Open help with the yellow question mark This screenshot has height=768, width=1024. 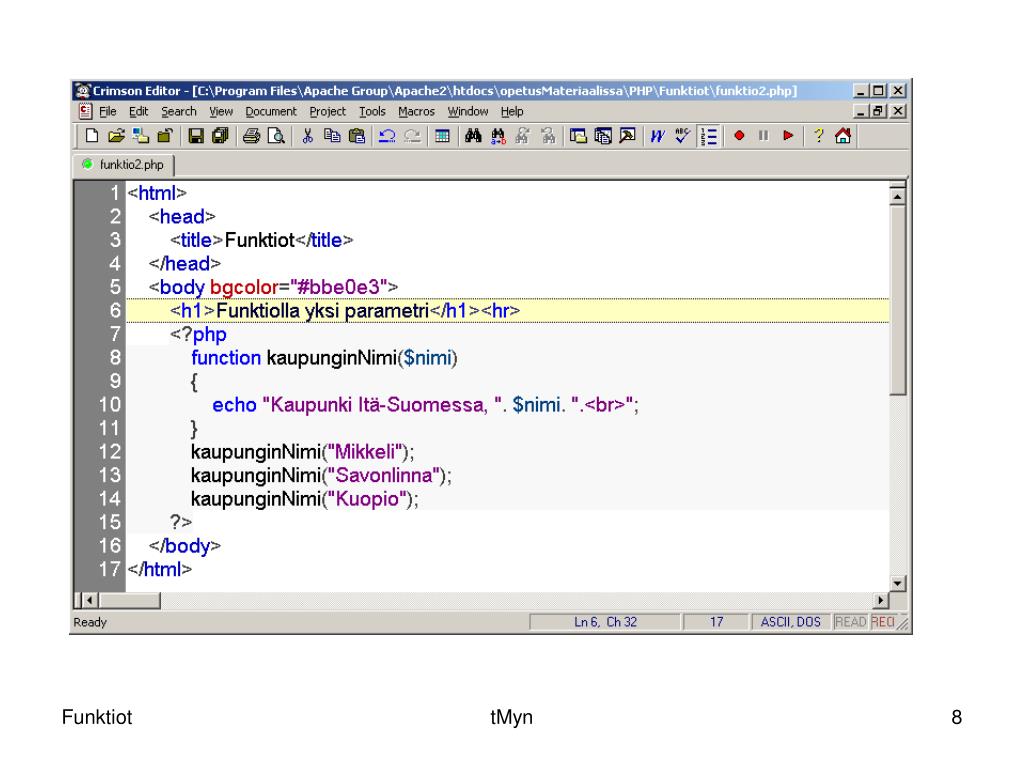pos(818,136)
